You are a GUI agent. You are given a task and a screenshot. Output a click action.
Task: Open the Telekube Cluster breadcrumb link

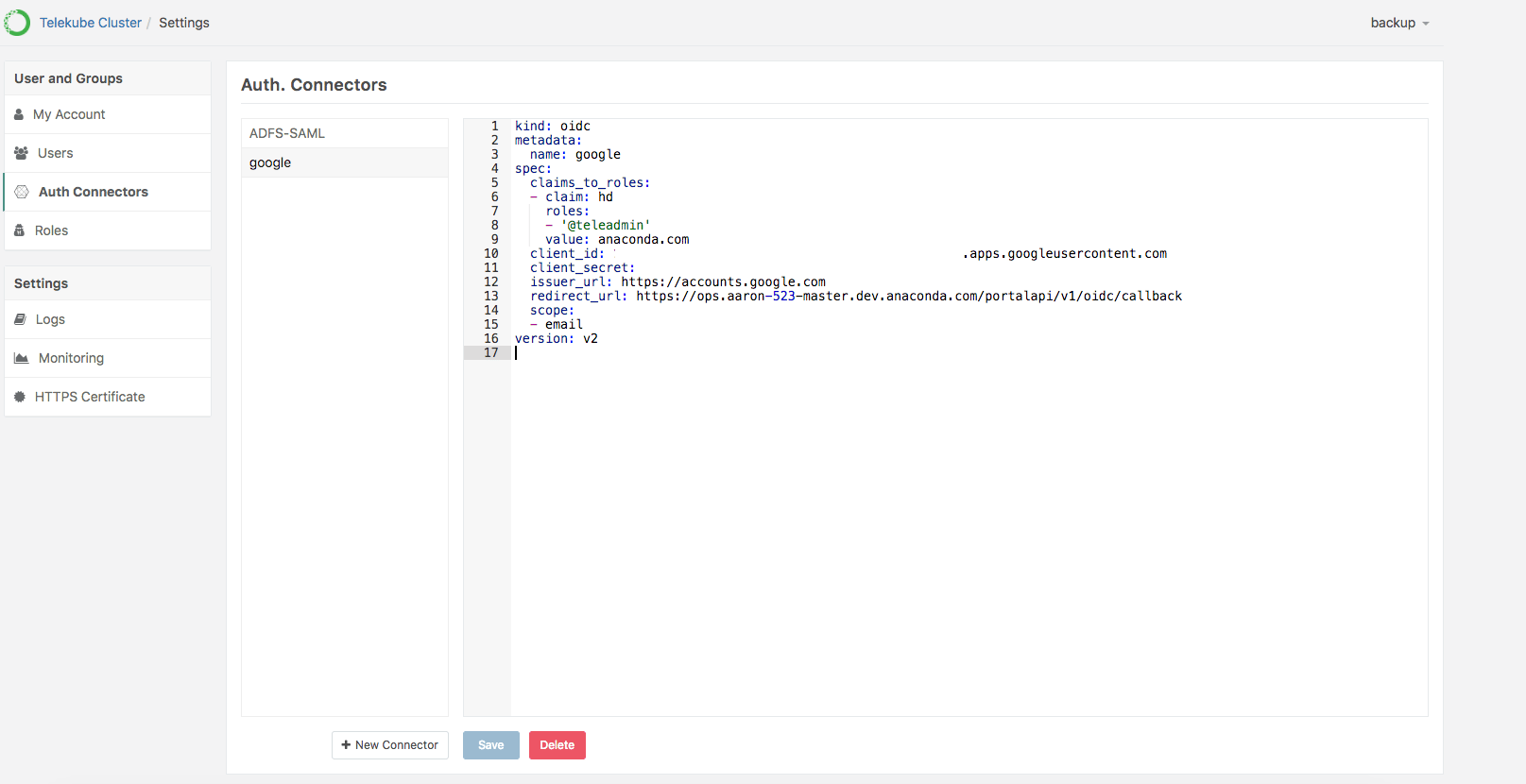click(x=90, y=23)
